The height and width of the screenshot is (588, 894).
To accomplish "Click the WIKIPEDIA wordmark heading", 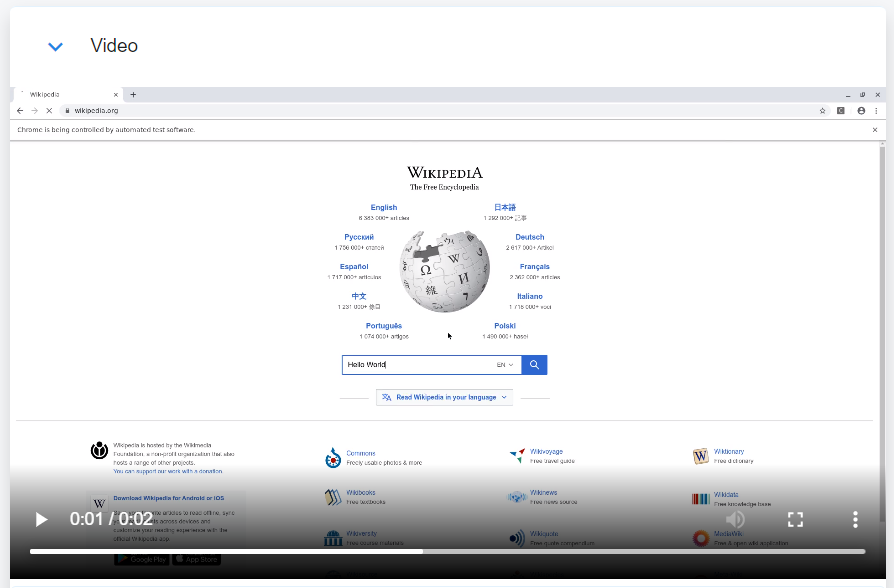I will pos(445,173).
